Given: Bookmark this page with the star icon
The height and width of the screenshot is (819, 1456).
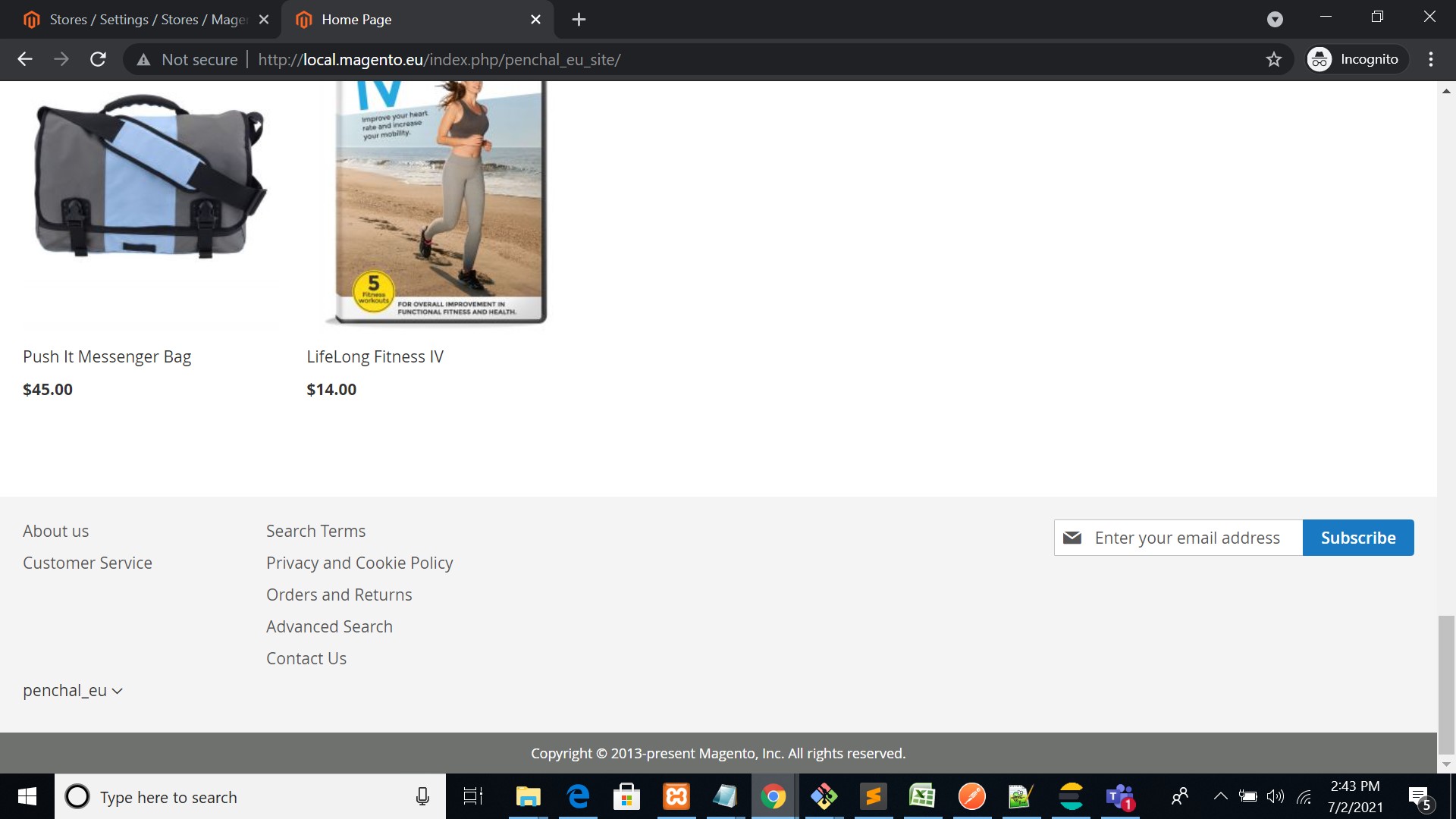Looking at the screenshot, I should [1274, 59].
